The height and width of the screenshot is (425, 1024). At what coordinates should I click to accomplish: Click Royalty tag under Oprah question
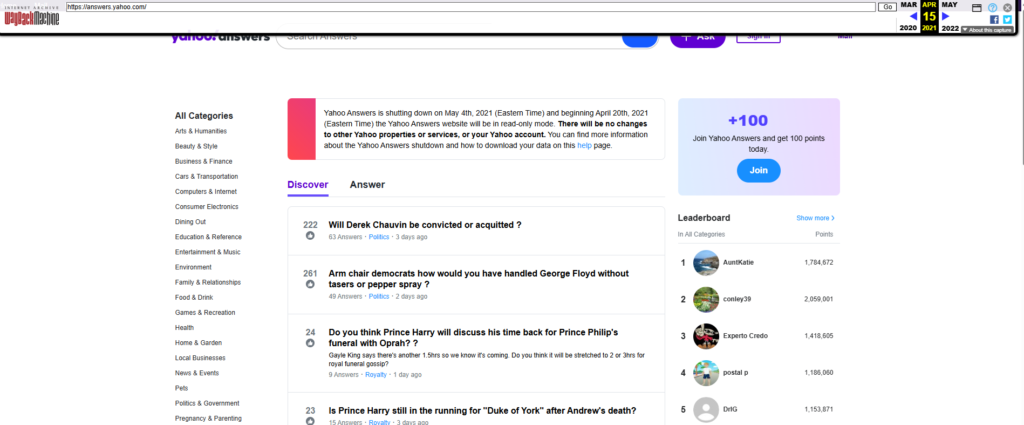coord(376,375)
